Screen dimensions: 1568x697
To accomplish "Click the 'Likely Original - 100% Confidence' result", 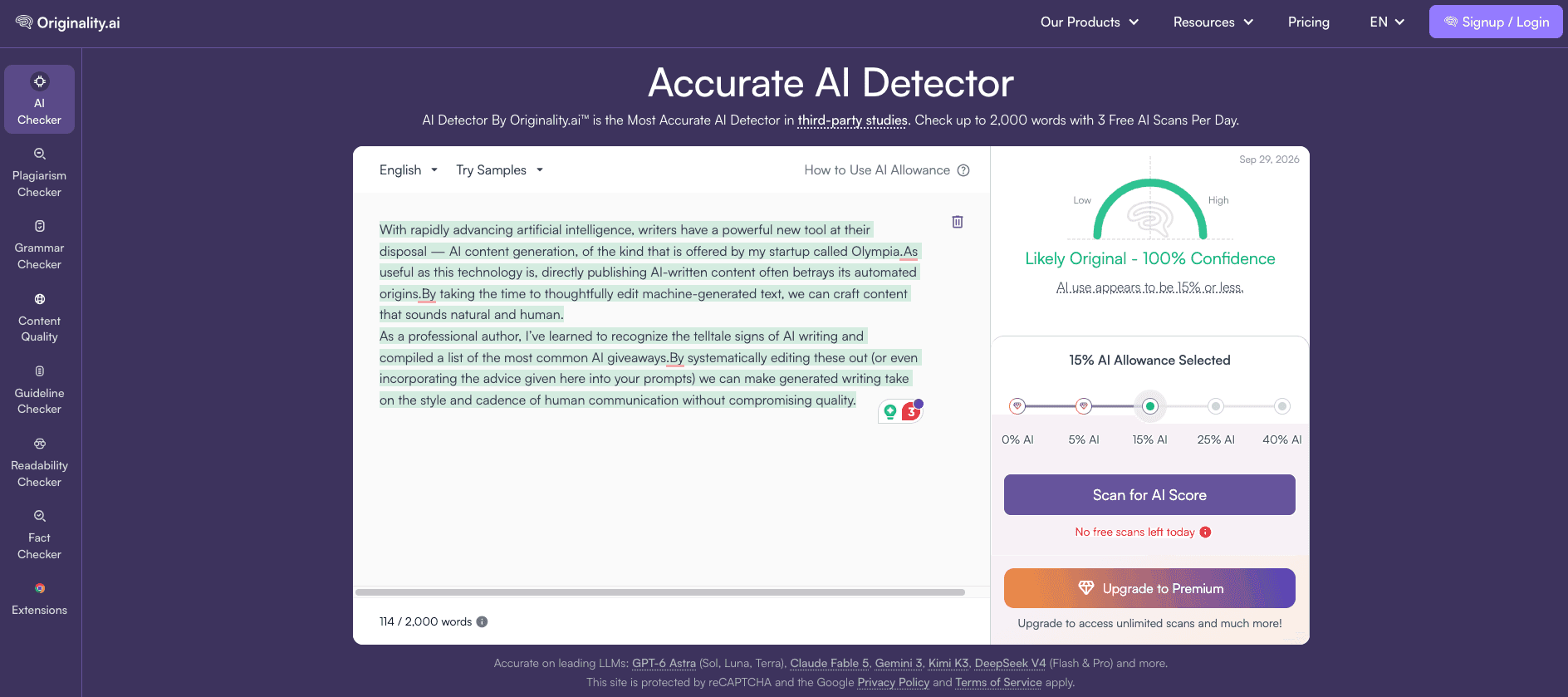I will tap(1149, 258).
